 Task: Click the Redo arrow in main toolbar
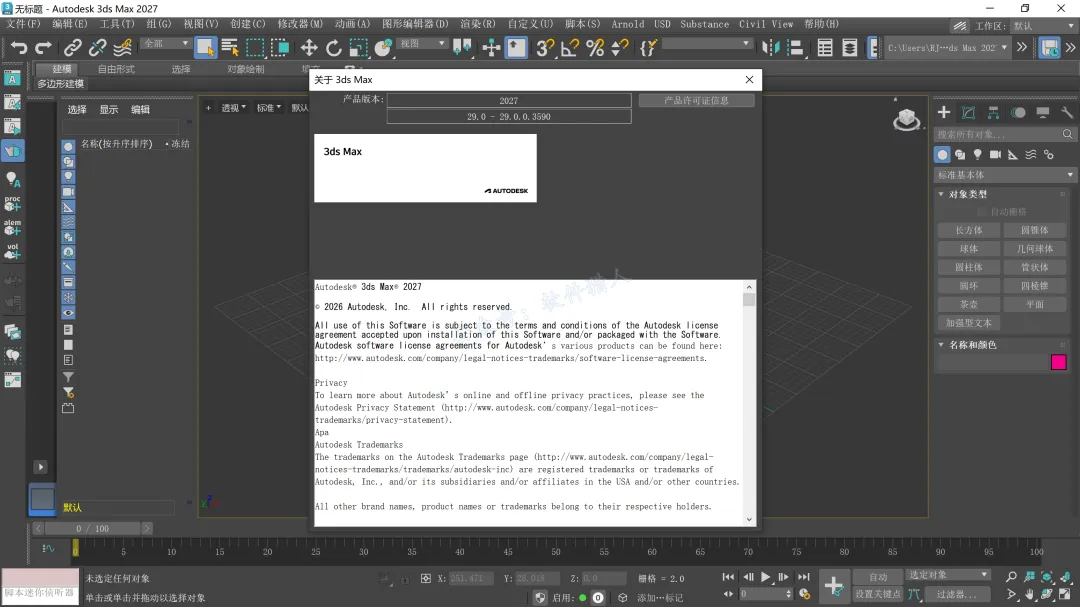(43, 48)
